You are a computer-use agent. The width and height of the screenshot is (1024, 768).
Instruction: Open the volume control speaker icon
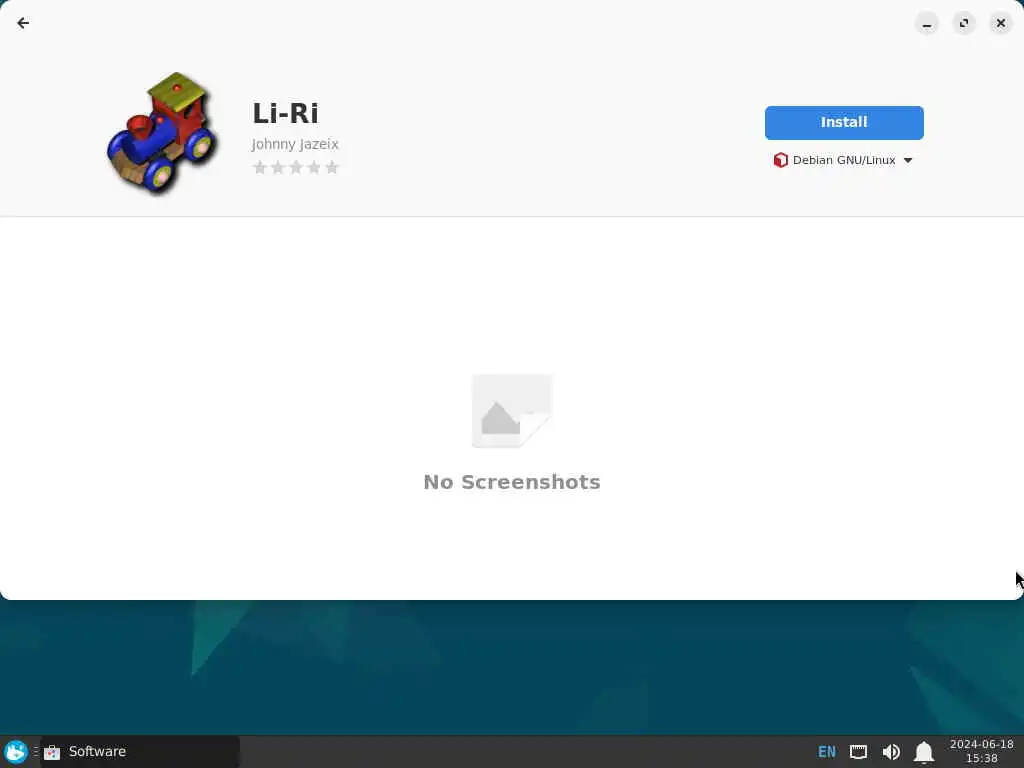point(891,752)
